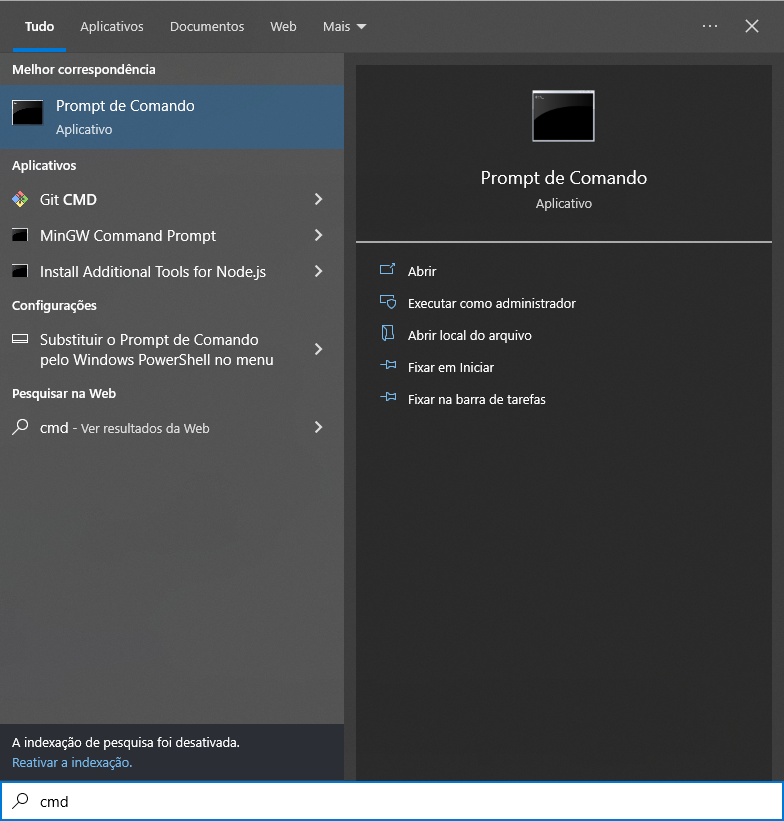Select Executar como administrador
The height and width of the screenshot is (821, 784).
click(492, 303)
